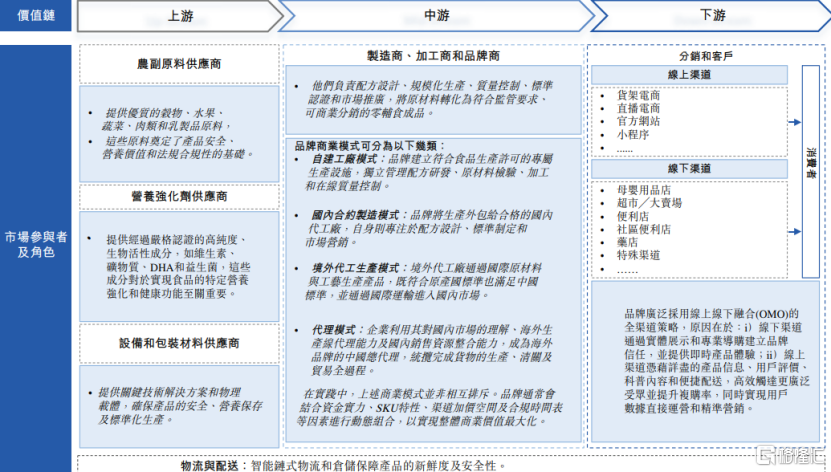Image resolution: width=831 pixels, height=472 pixels.
Task: Click the 價值鏈 label box
Action: [x=36, y=16]
